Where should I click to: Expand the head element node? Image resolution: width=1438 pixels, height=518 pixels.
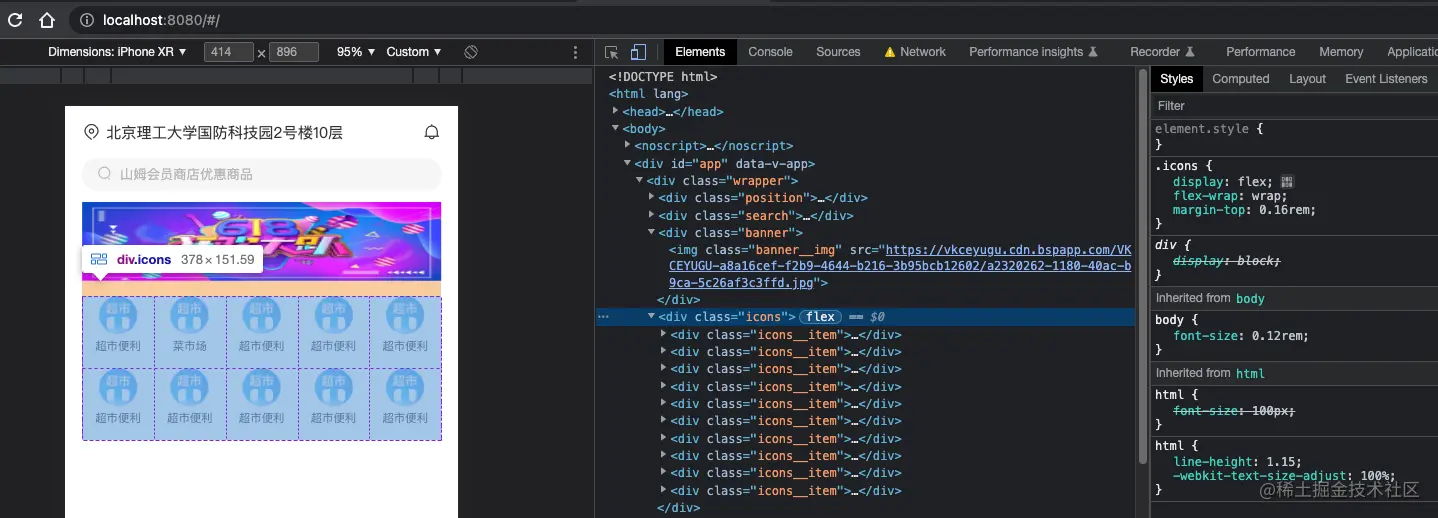tap(615, 111)
